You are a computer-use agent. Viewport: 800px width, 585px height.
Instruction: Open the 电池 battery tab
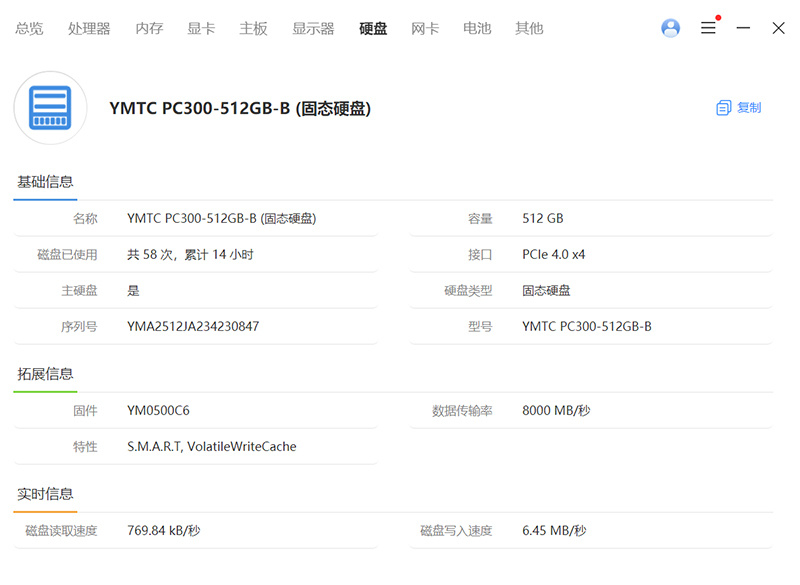click(477, 28)
